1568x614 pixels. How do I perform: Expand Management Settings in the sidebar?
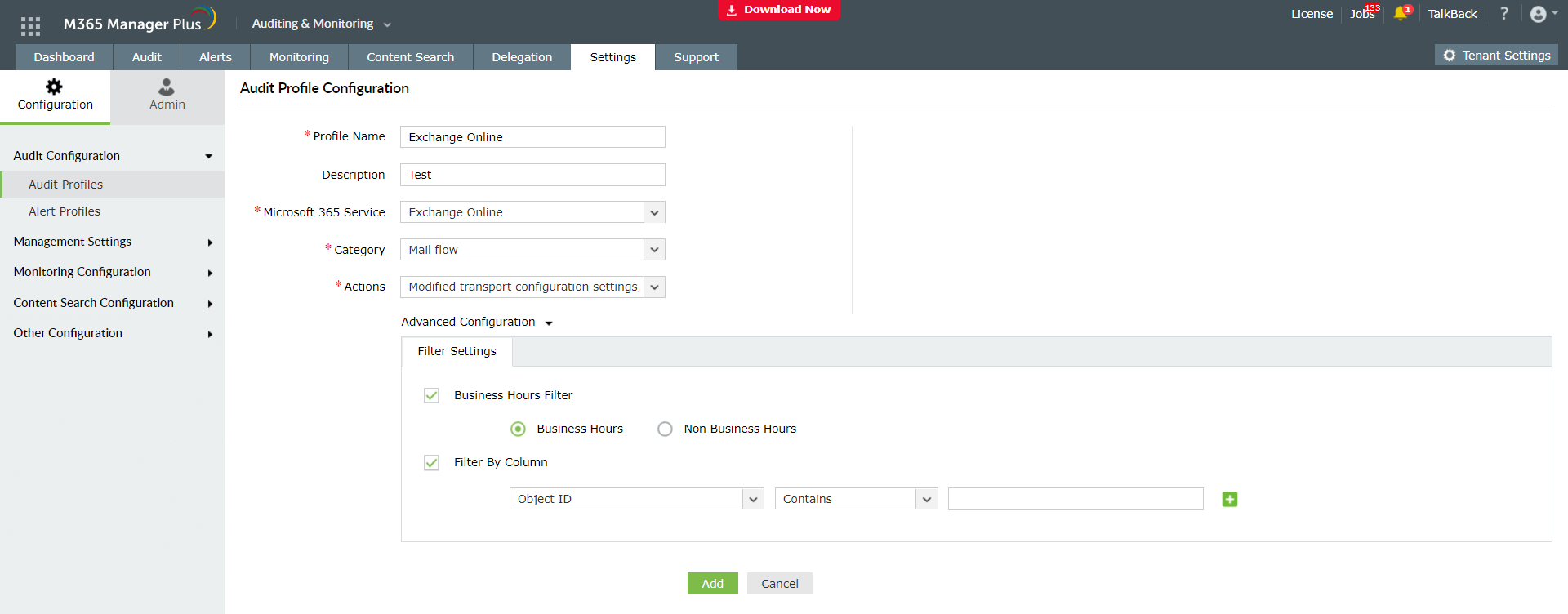[x=113, y=242]
